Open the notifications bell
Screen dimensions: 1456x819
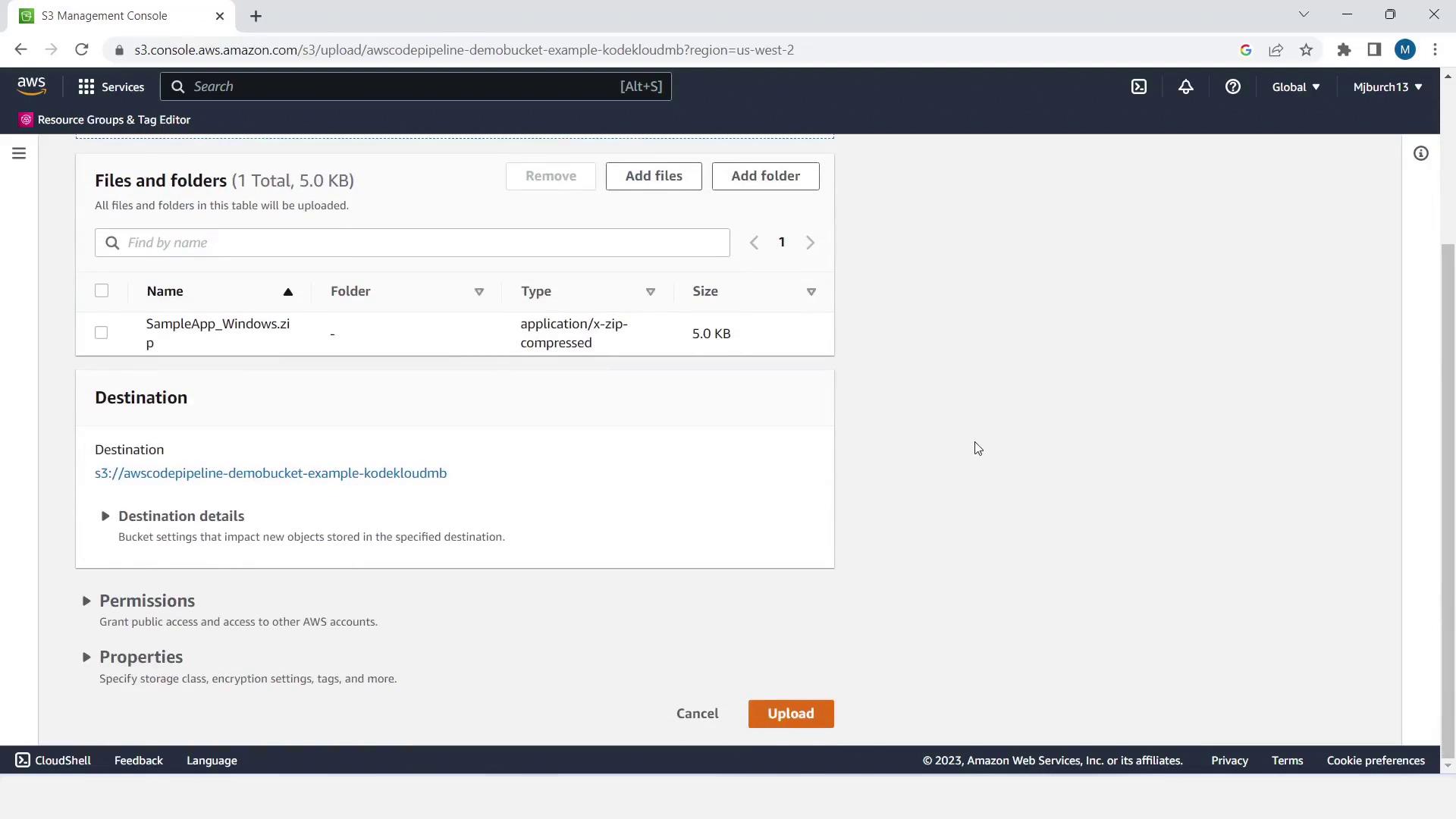pos(1186,87)
